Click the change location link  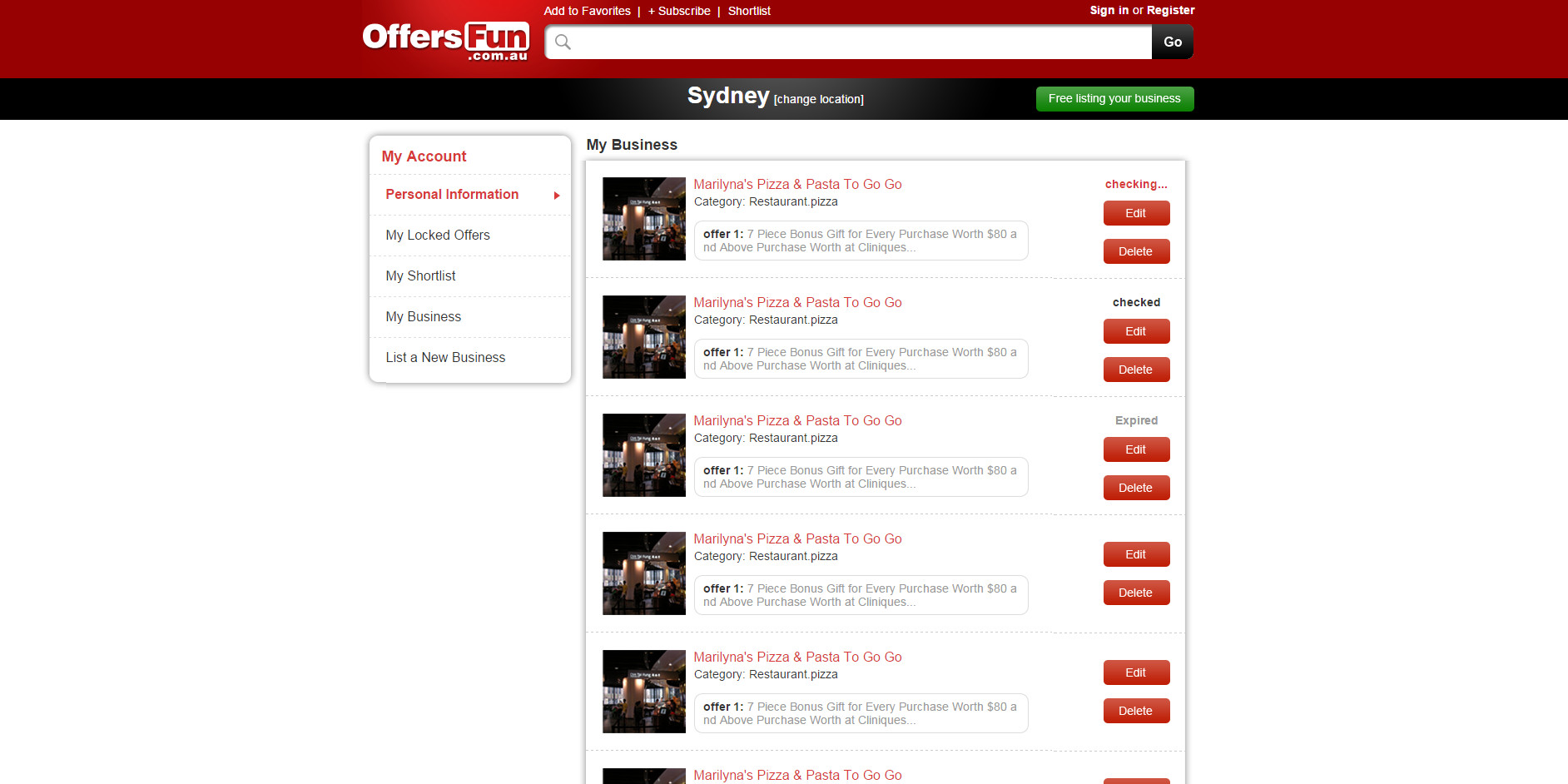point(818,99)
